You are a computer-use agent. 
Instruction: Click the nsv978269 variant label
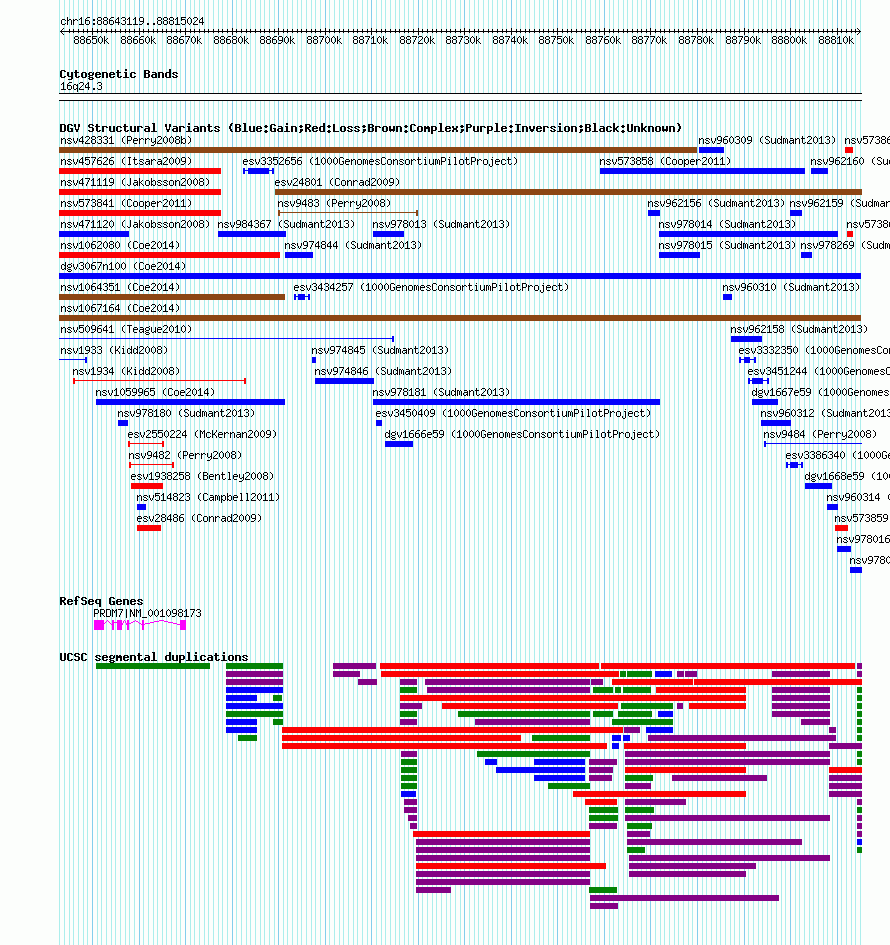[845, 245]
